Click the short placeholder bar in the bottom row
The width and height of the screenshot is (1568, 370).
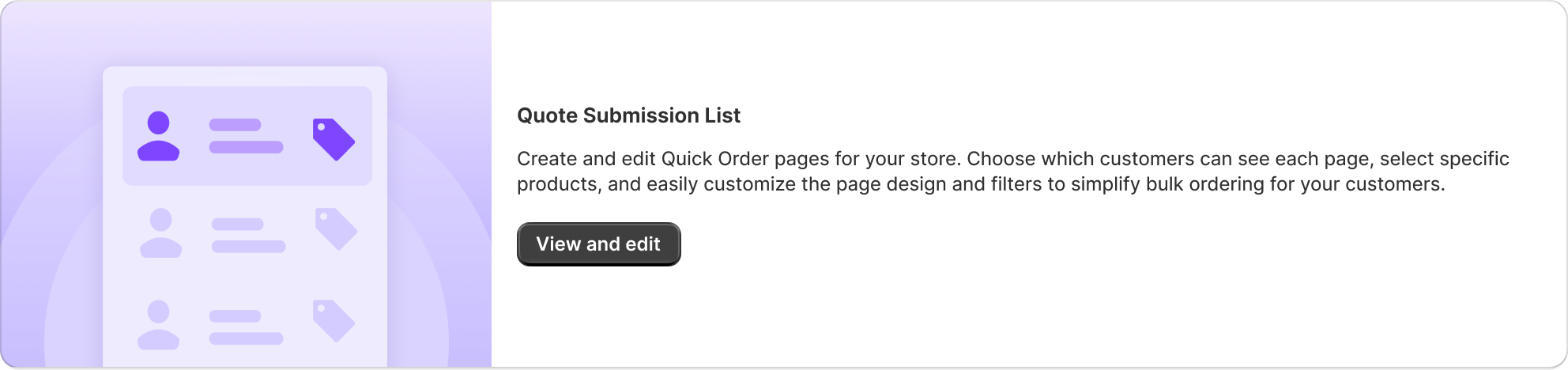click(x=235, y=316)
